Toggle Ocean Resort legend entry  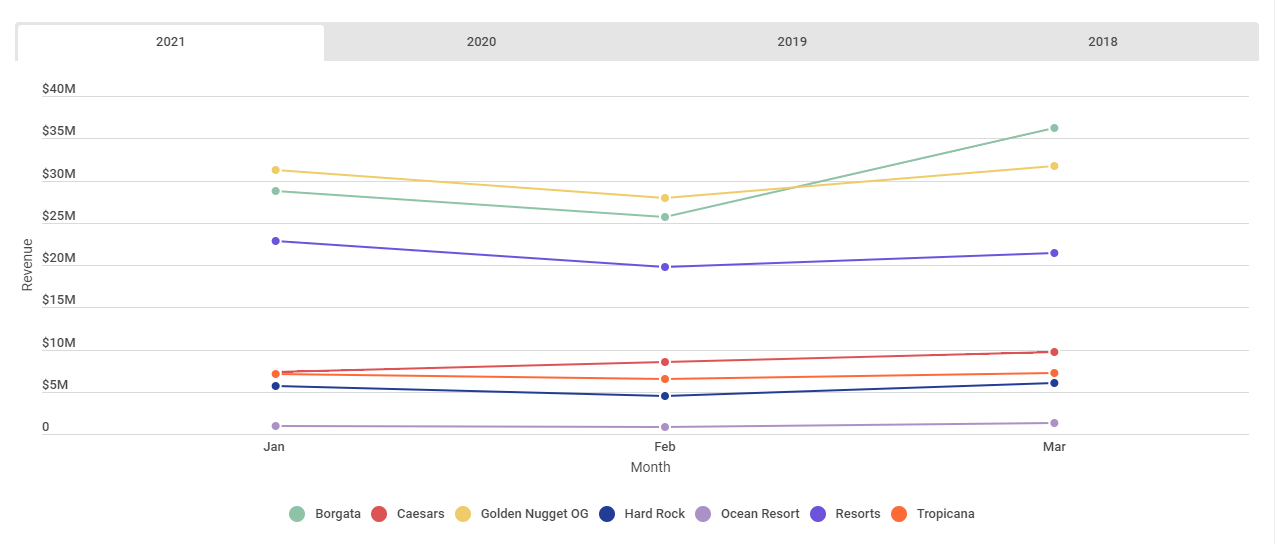(x=759, y=514)
